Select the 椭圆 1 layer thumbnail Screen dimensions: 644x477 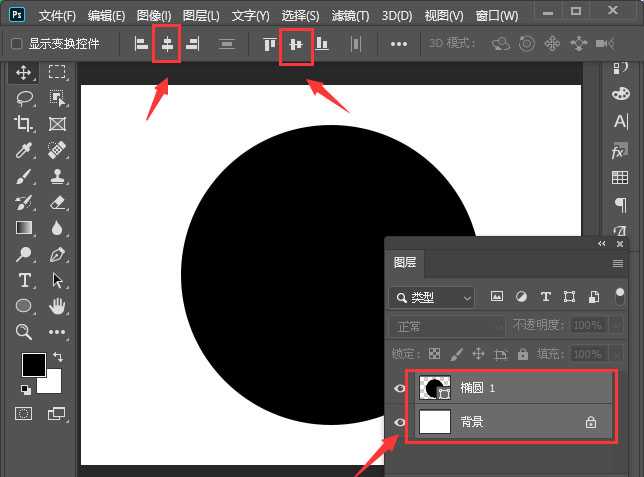435,388
